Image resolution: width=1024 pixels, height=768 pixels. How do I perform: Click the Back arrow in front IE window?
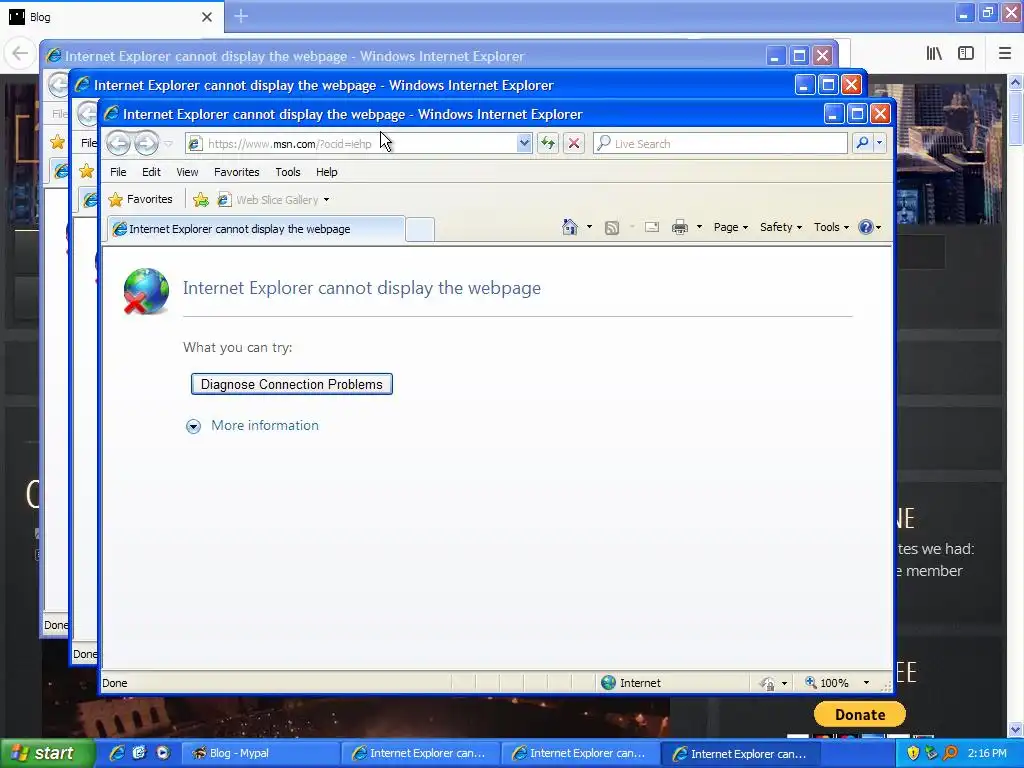pos(118,143)
